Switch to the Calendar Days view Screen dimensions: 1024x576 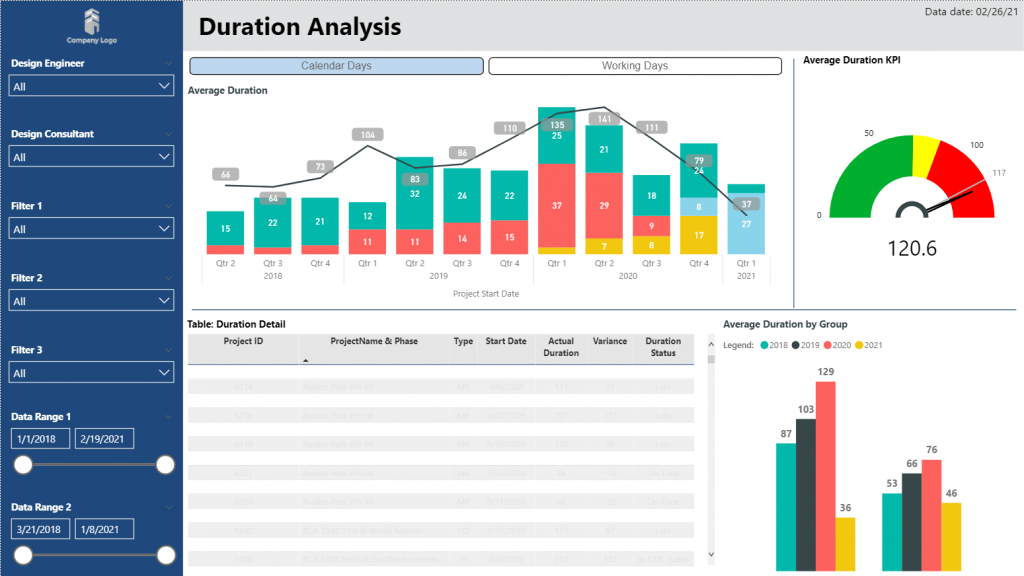click(x=336, y=65)
